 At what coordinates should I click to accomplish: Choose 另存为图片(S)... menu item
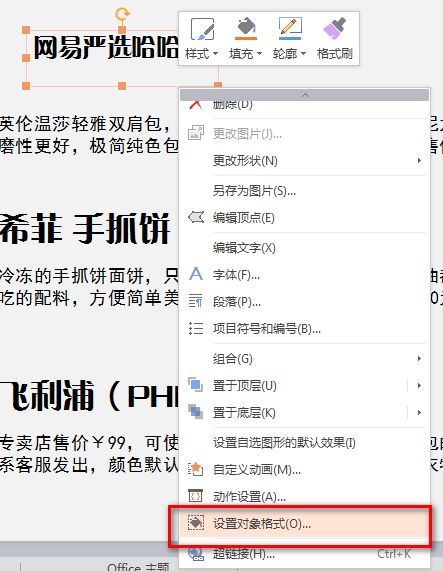(x=254, y=190)
